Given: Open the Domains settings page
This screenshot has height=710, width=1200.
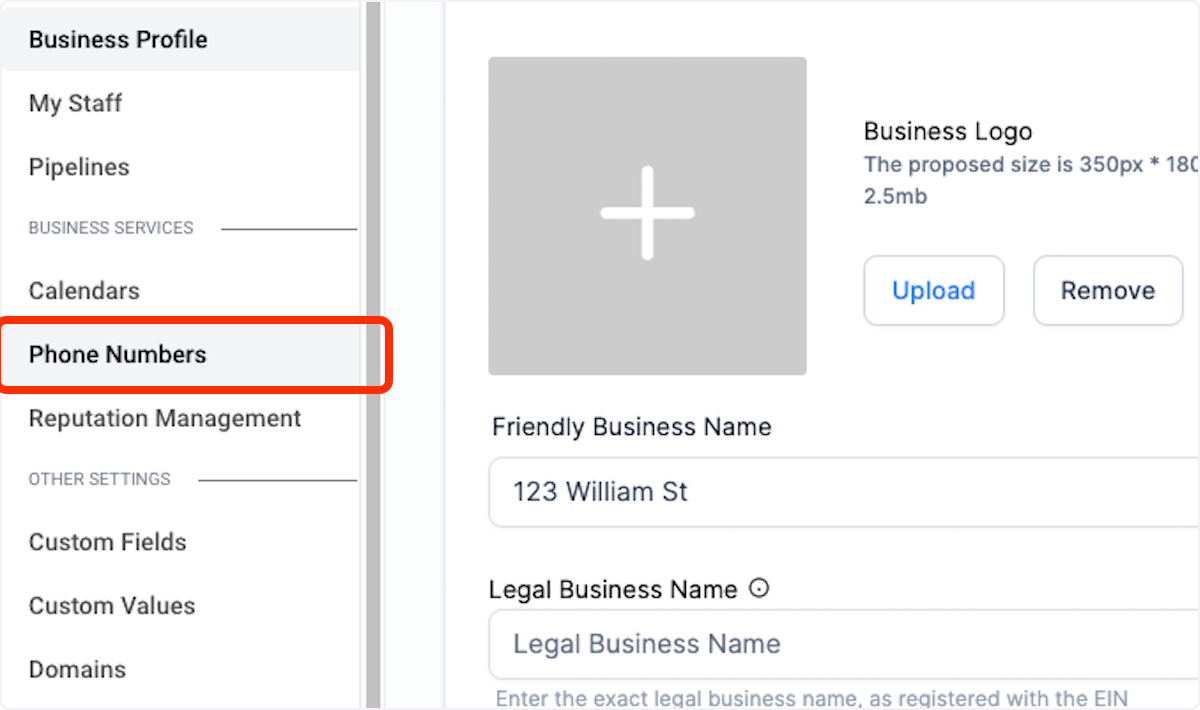Looking at the screenshot, I should pyautogui.click(x=78, y=669).
